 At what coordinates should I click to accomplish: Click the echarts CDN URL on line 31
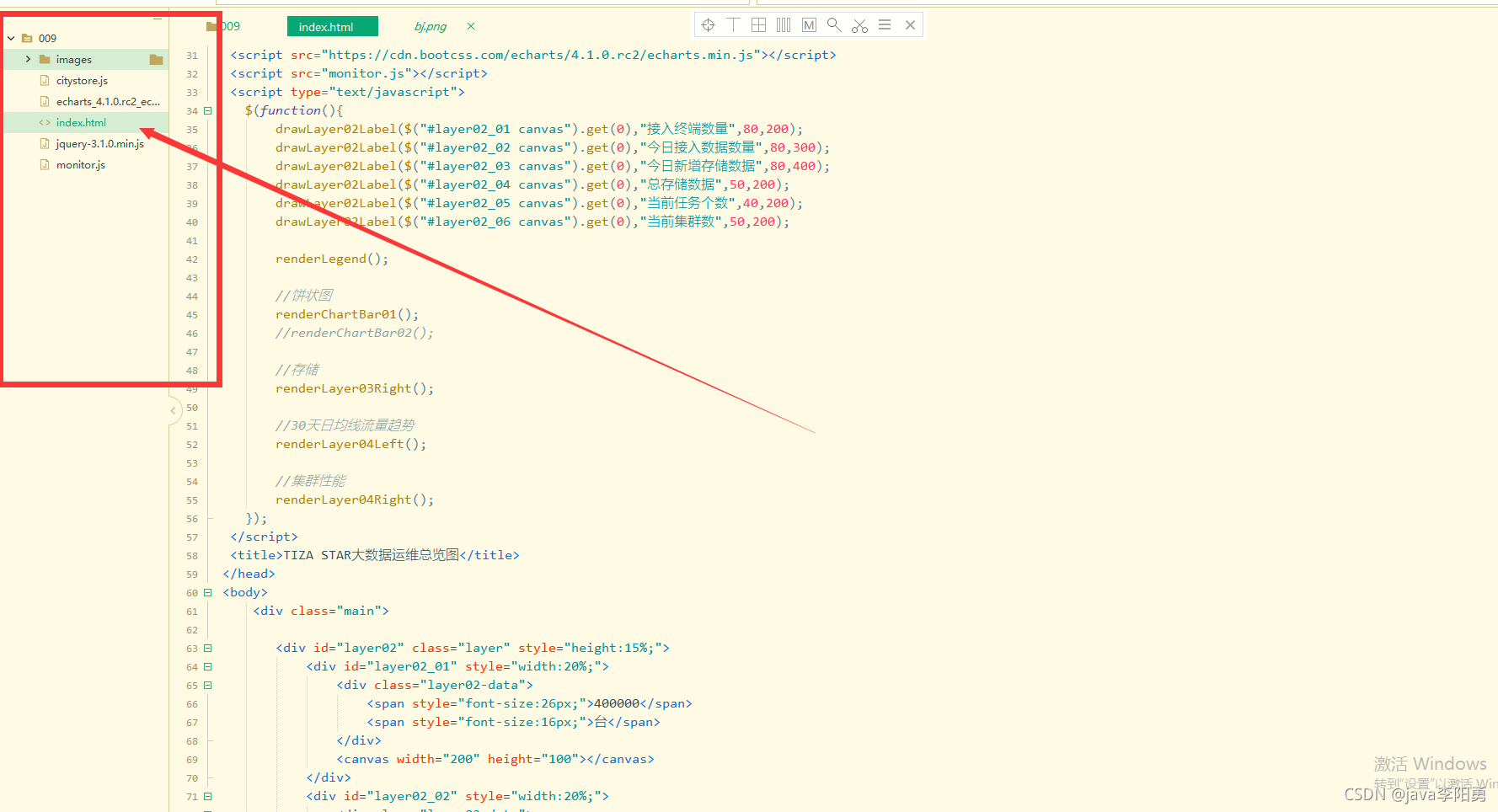tap(545, 55)
